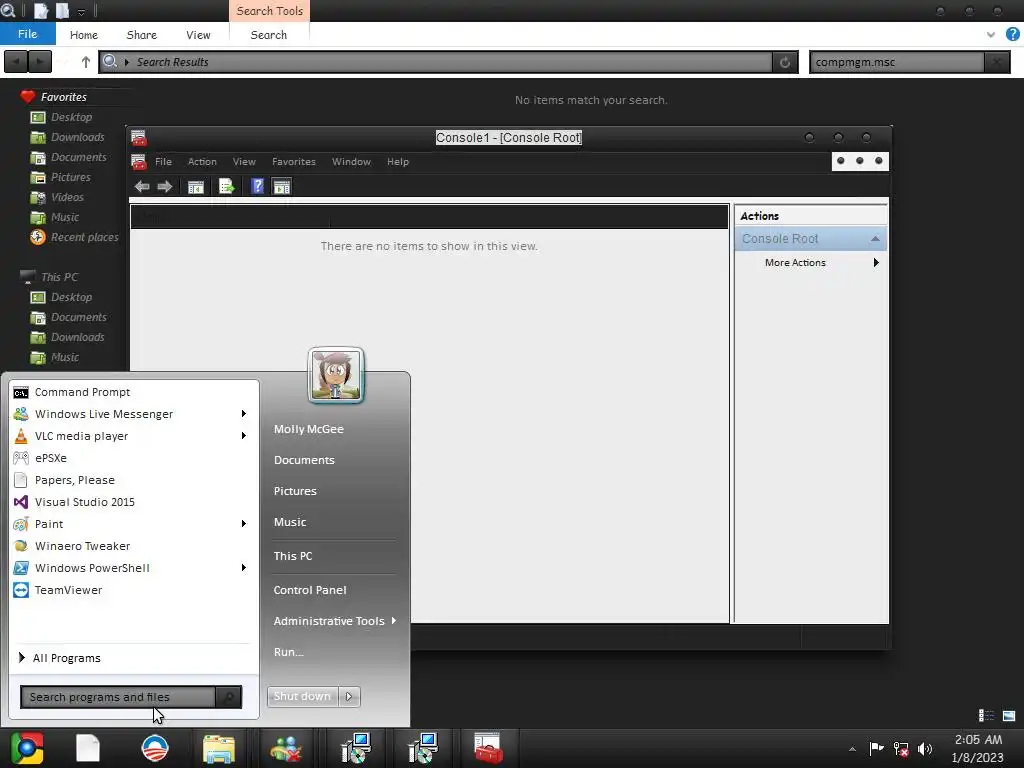Image resolution: width=1024 pixels, height=768 pixels.
Task: Click the MMC Forward arrow toolbar icon
Action: click(165, 187)
